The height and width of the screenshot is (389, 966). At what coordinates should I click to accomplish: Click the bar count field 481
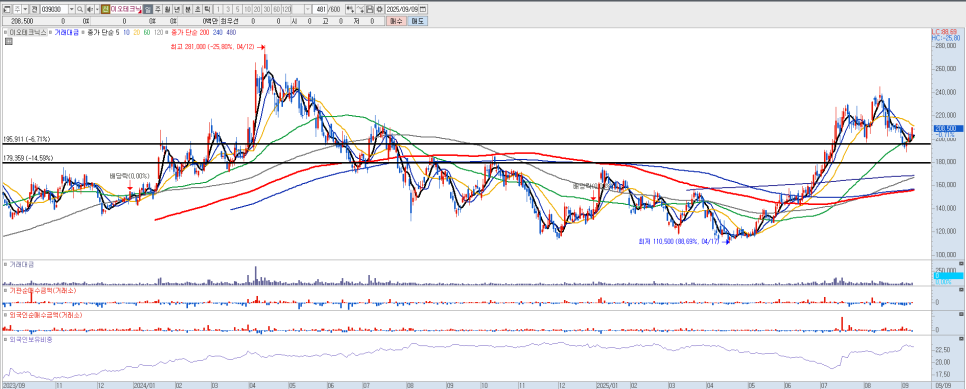pos(320,9)
